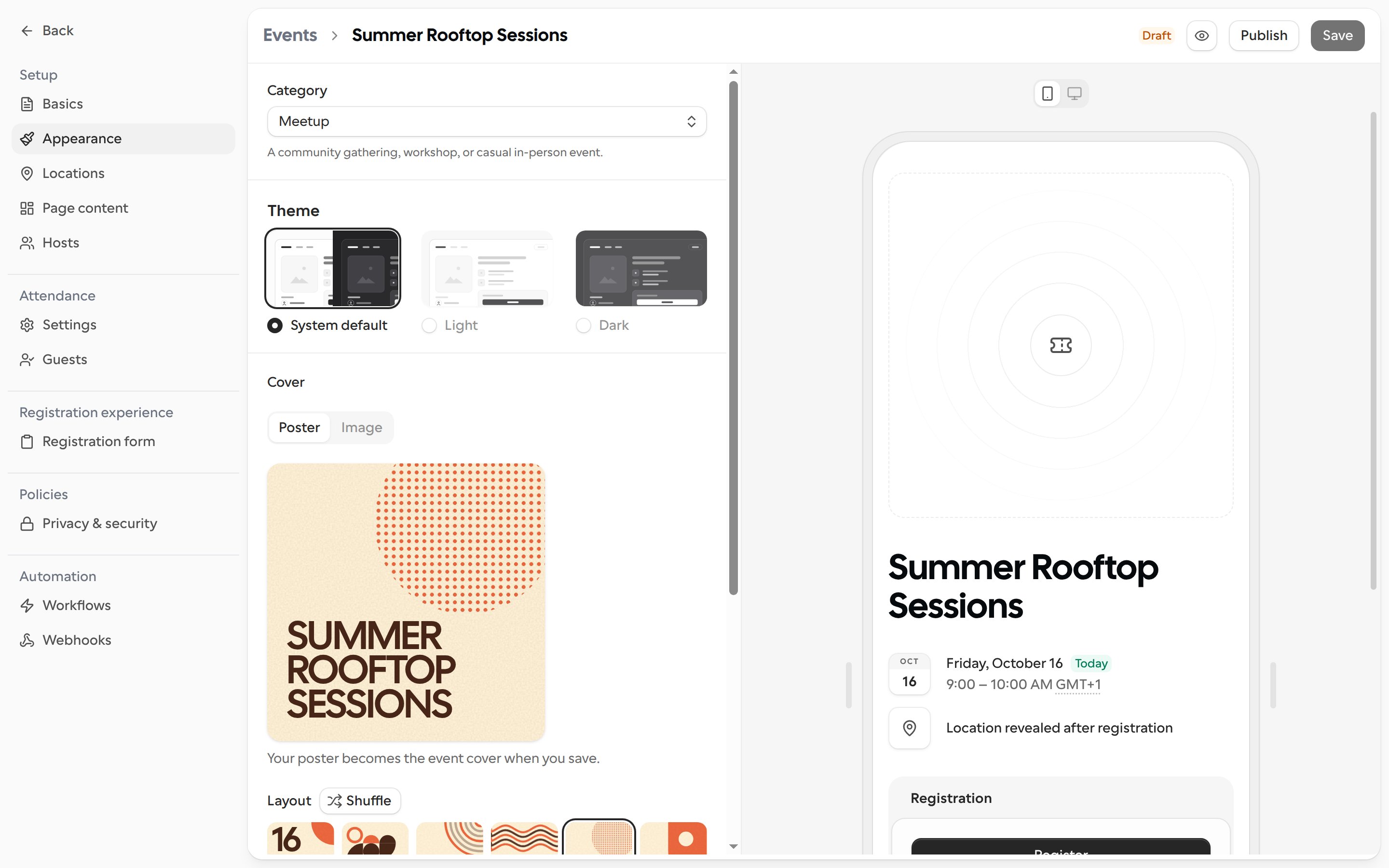Viewport: 1389px width, 868px height.
Task: Click the Settings gear icon
Action: pos(27,325)
